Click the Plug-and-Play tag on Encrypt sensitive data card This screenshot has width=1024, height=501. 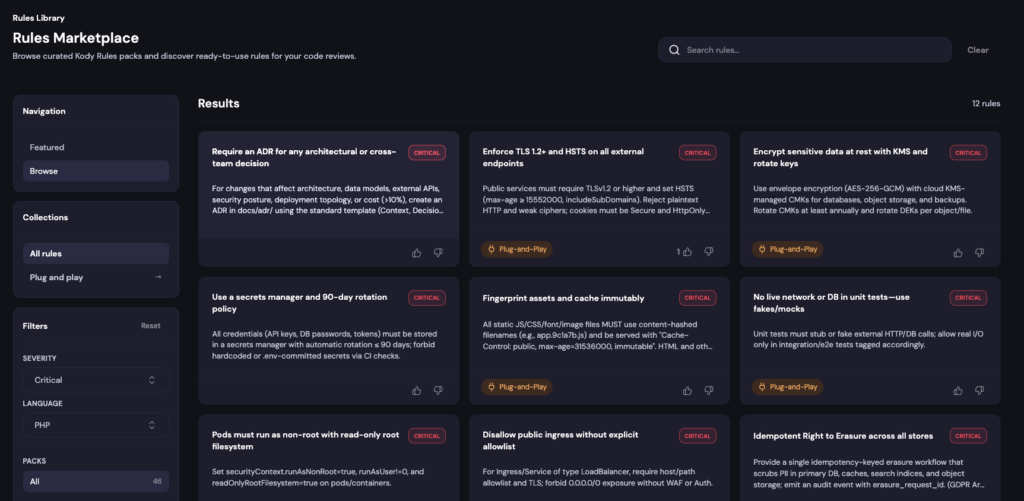pos(788,250)
